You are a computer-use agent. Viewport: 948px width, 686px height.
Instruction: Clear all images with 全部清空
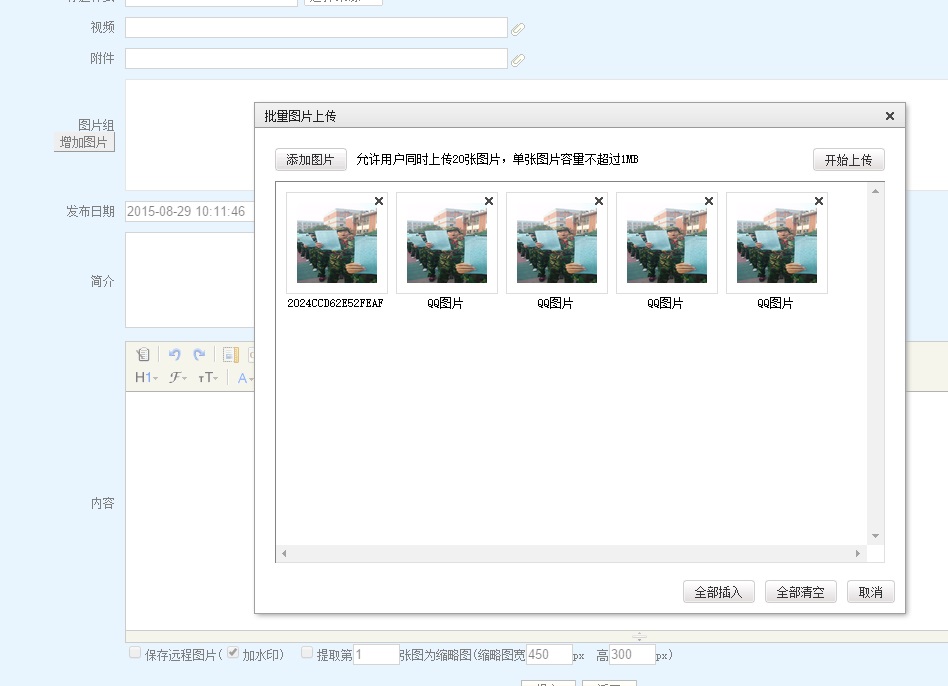click(x=800, y=592)
